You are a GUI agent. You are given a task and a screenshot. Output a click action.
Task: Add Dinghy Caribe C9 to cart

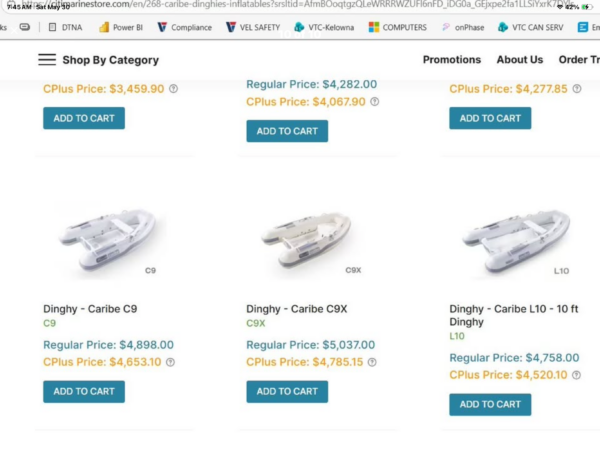(x=84, y=391)
